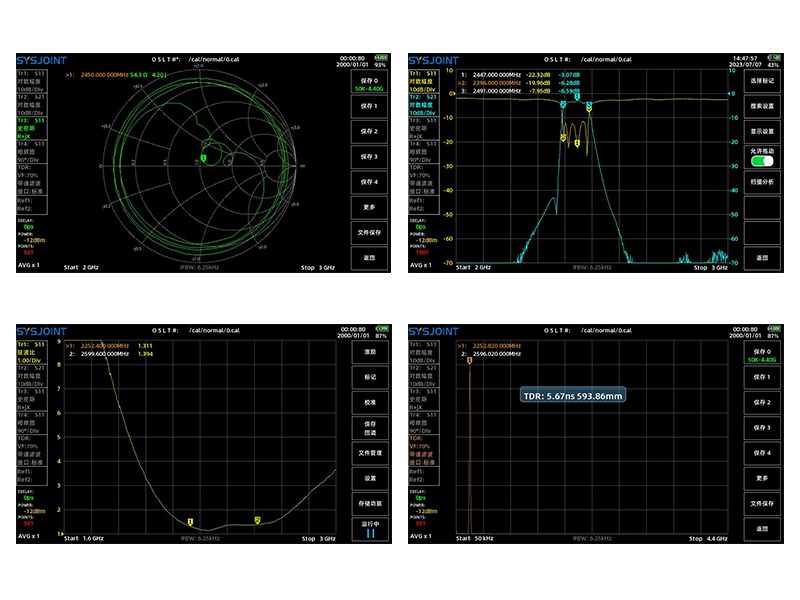Select marker 2 flag on the VSWR curve
This screenshot has width=800, height=600.
[255, 518]
